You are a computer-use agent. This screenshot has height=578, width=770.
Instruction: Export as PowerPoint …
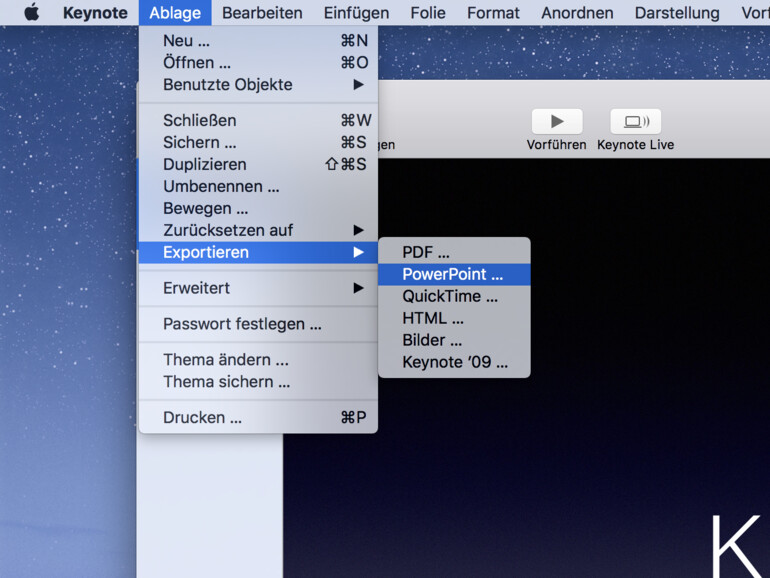pyautogui.click(x=454, y=275)
